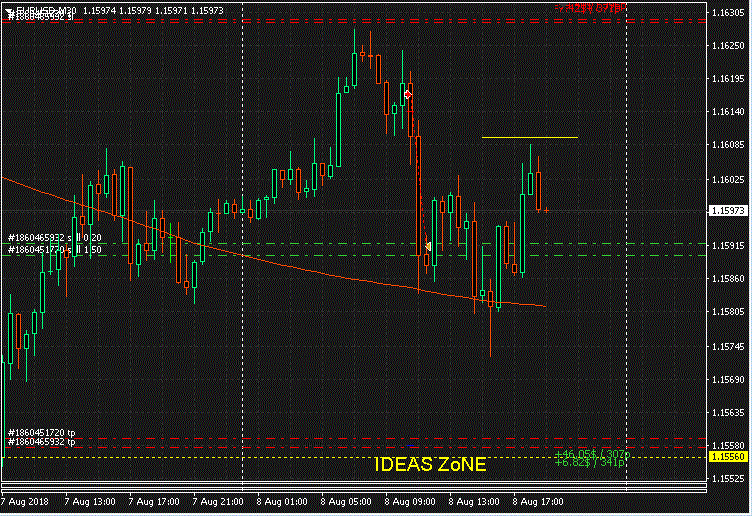Image resolution: width=752 pixels, height=516 pixels.
Task: Click the #1860465932 sell 0.20 order label
Action: (55, 238)
